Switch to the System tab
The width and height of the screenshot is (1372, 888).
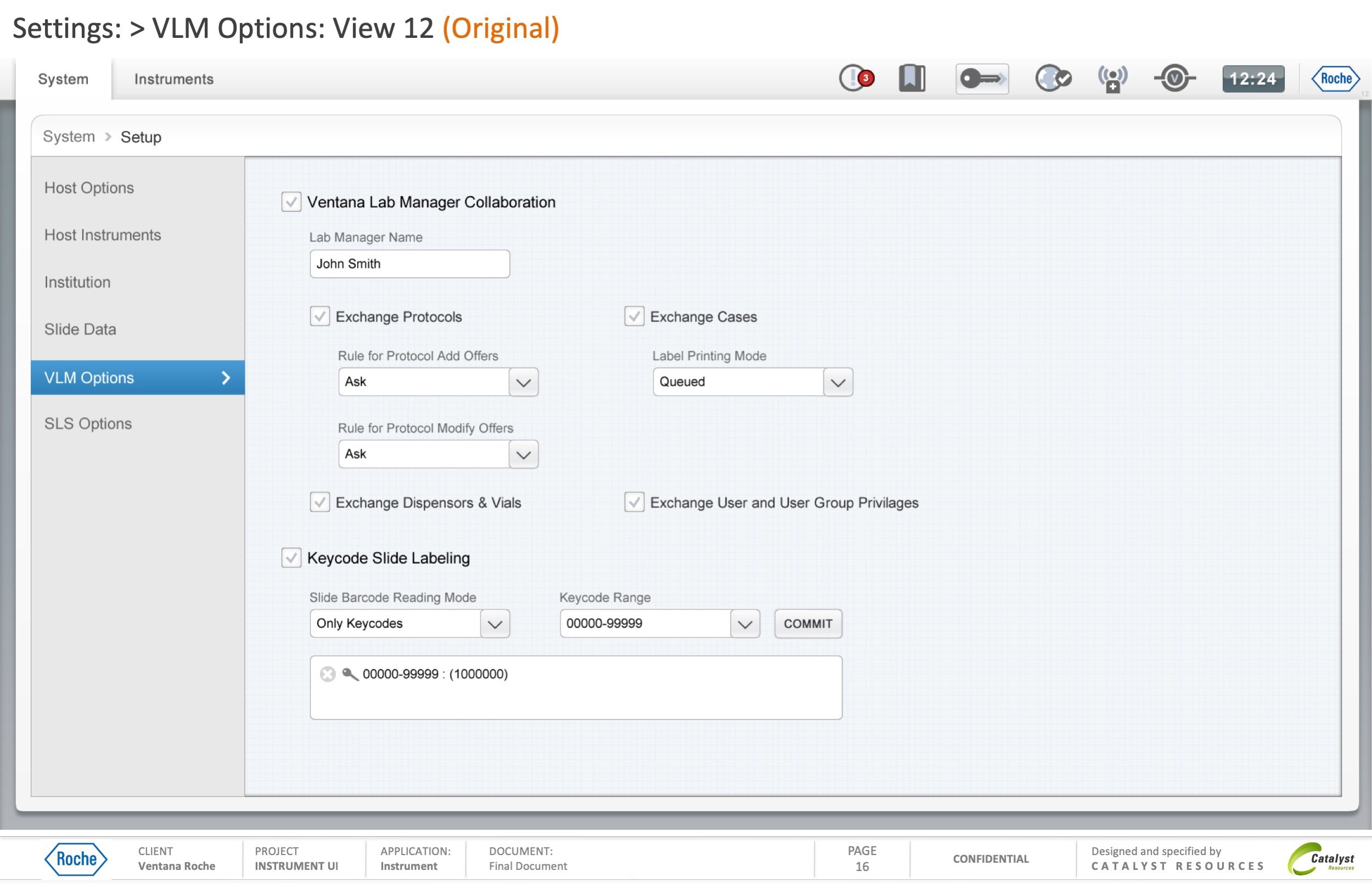pos(64,79)
